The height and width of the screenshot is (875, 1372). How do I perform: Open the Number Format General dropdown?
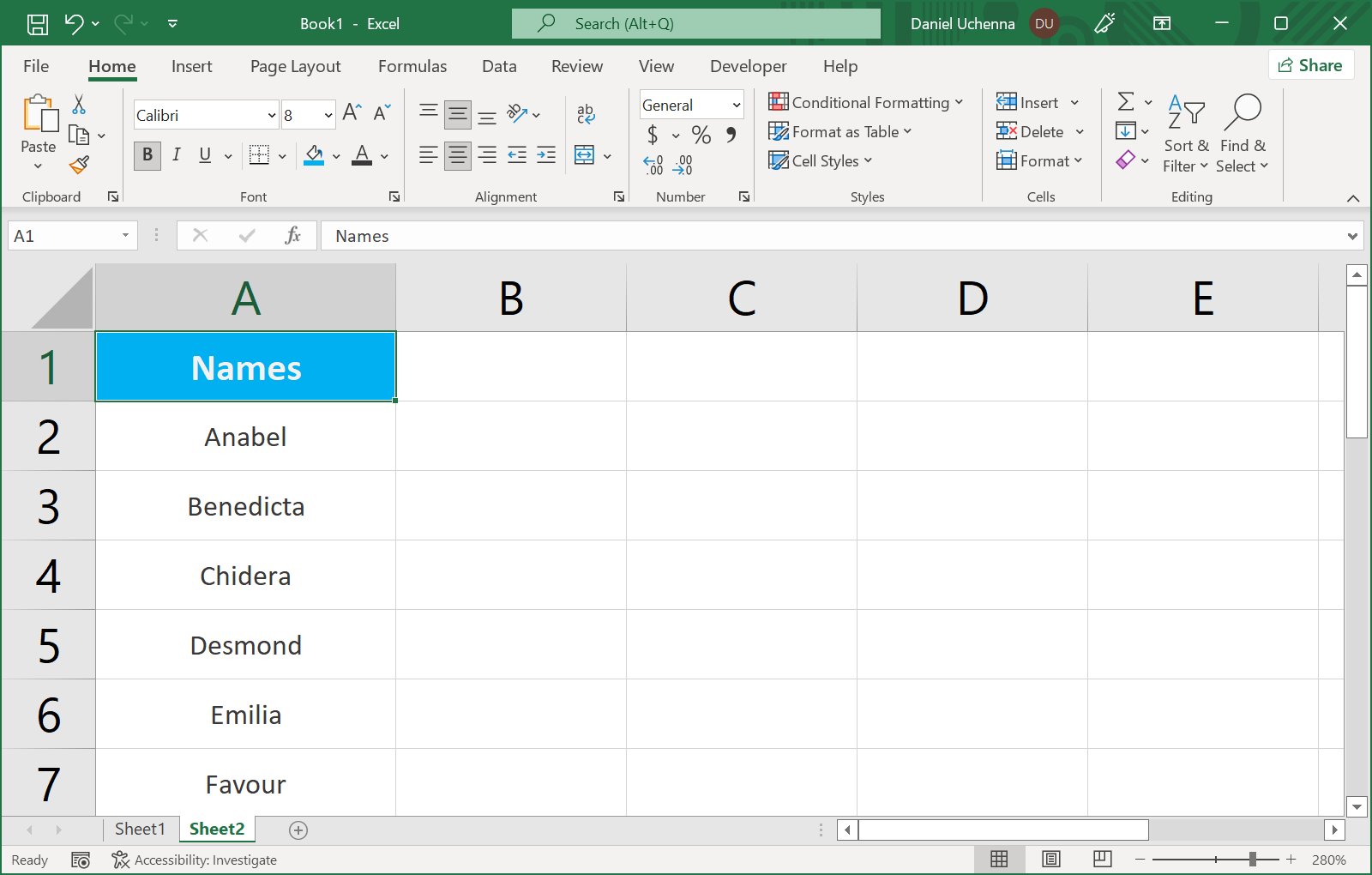point(736,106)
